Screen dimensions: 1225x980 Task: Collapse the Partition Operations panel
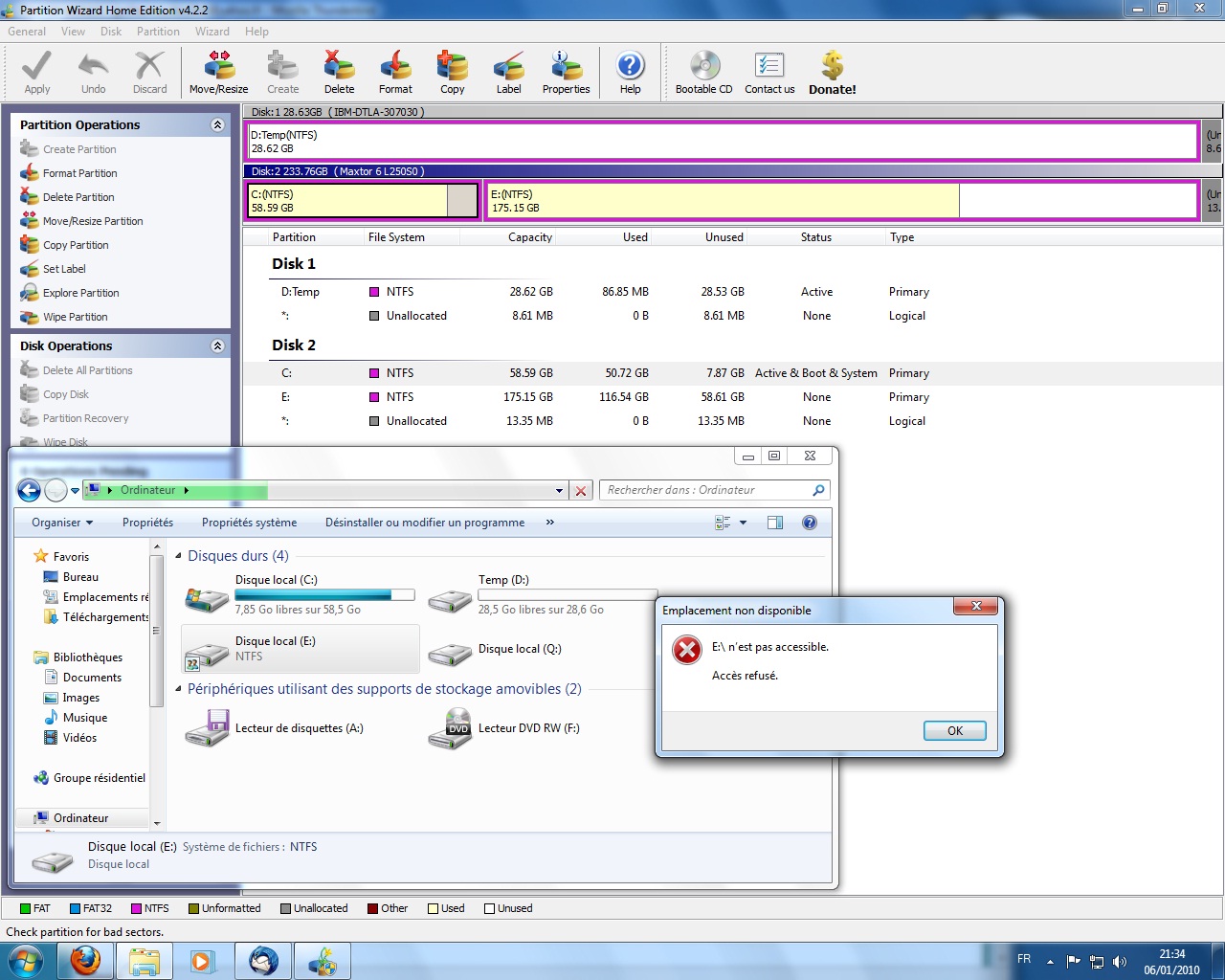[x=217, y=124]
